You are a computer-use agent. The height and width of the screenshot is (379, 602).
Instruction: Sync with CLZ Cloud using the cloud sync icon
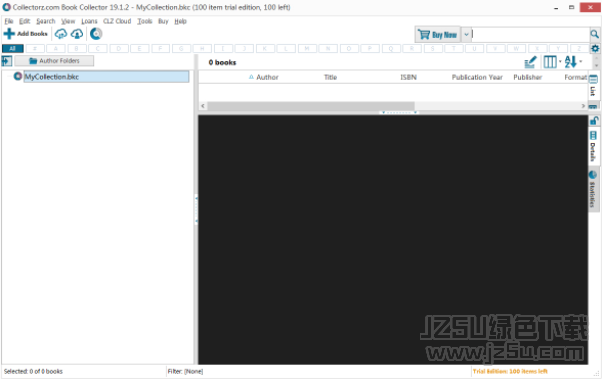click(x=61, y=34)
